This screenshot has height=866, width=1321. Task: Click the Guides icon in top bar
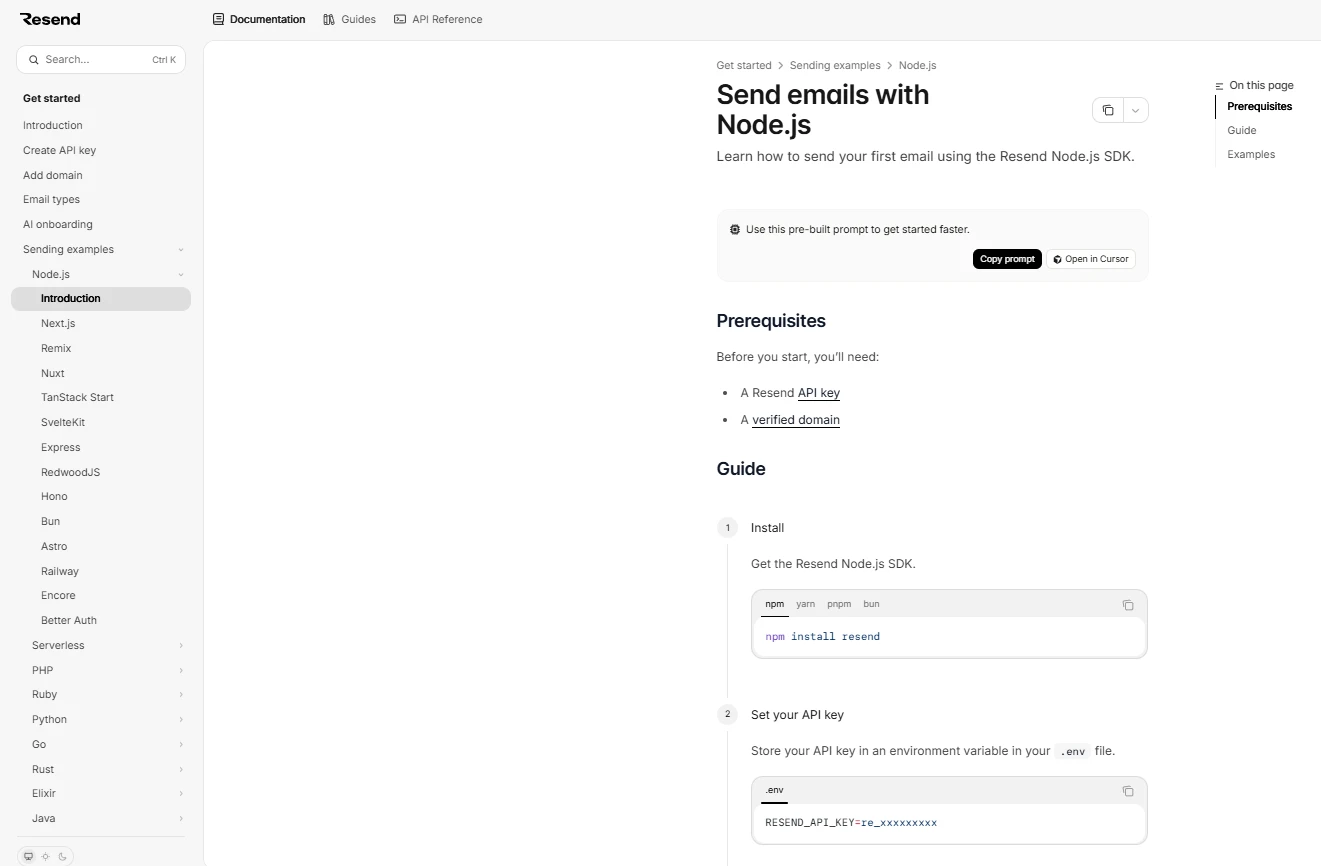(329, 19)
